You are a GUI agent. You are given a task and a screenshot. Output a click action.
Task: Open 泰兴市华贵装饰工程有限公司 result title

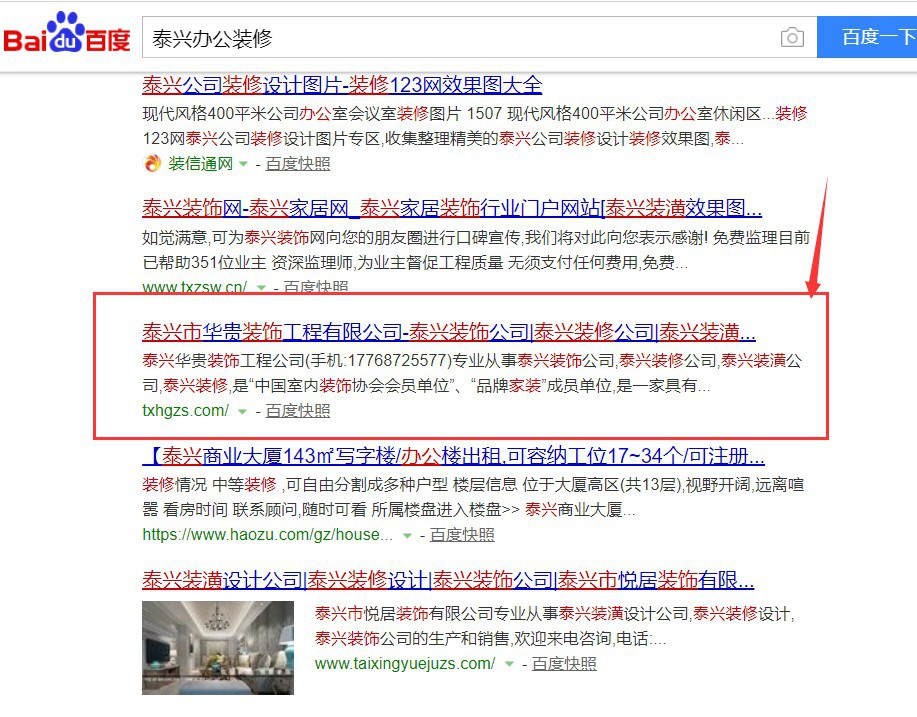pos(448,332)
